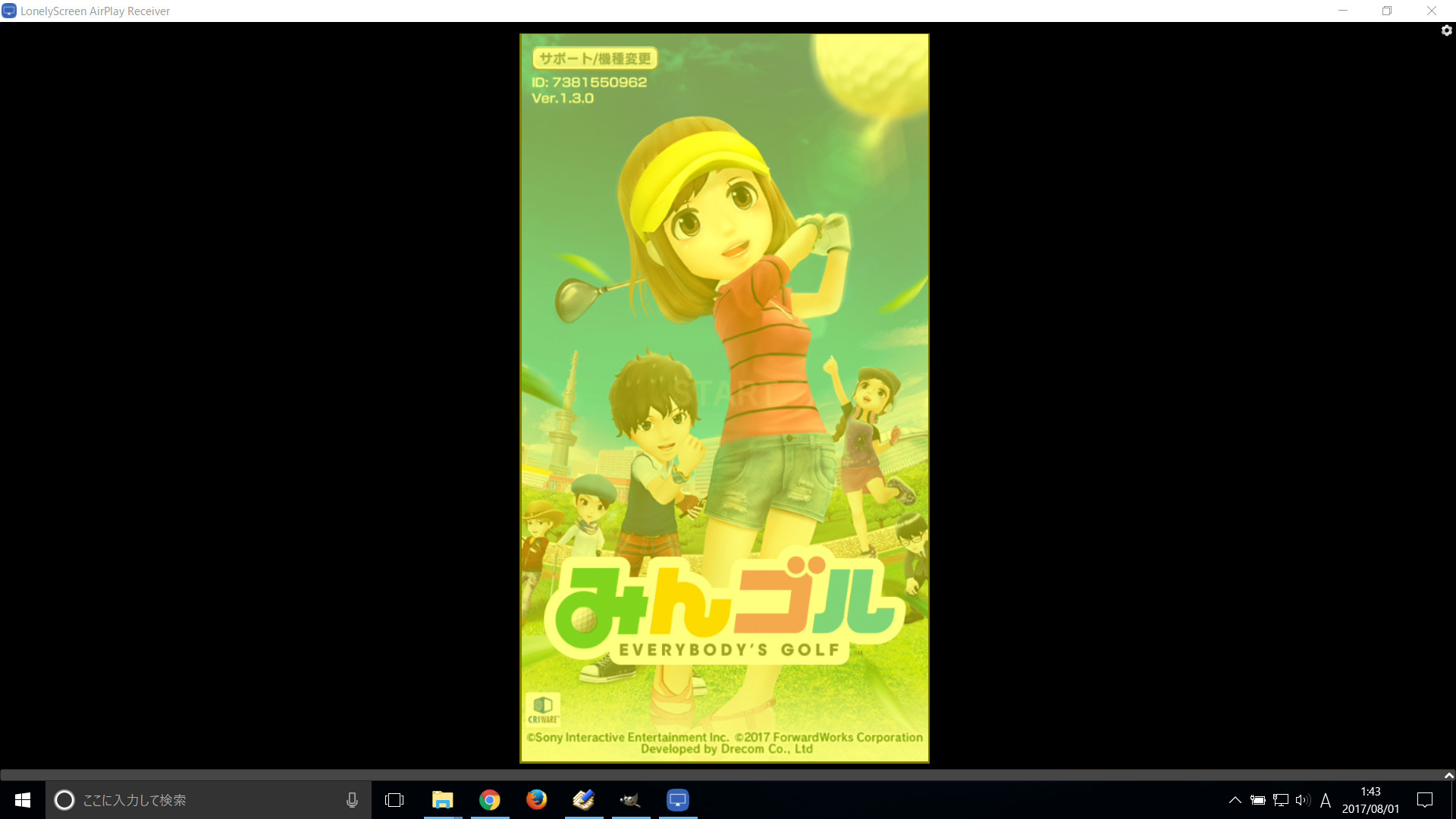Open the GIMP icon on taskbar
Image resolution: width=1456 pixels, height=819 pixels.
pyautogui.click(x=631, y=800)
